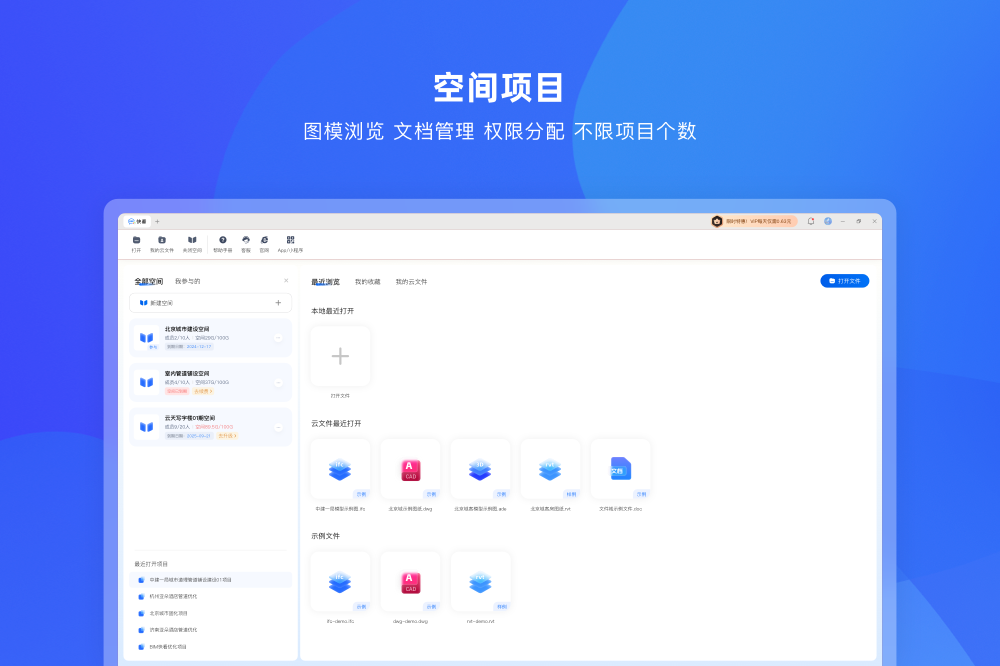Click the 客服 headset icon
Screen dimensions: 1000x666
(x=246, y=240)
